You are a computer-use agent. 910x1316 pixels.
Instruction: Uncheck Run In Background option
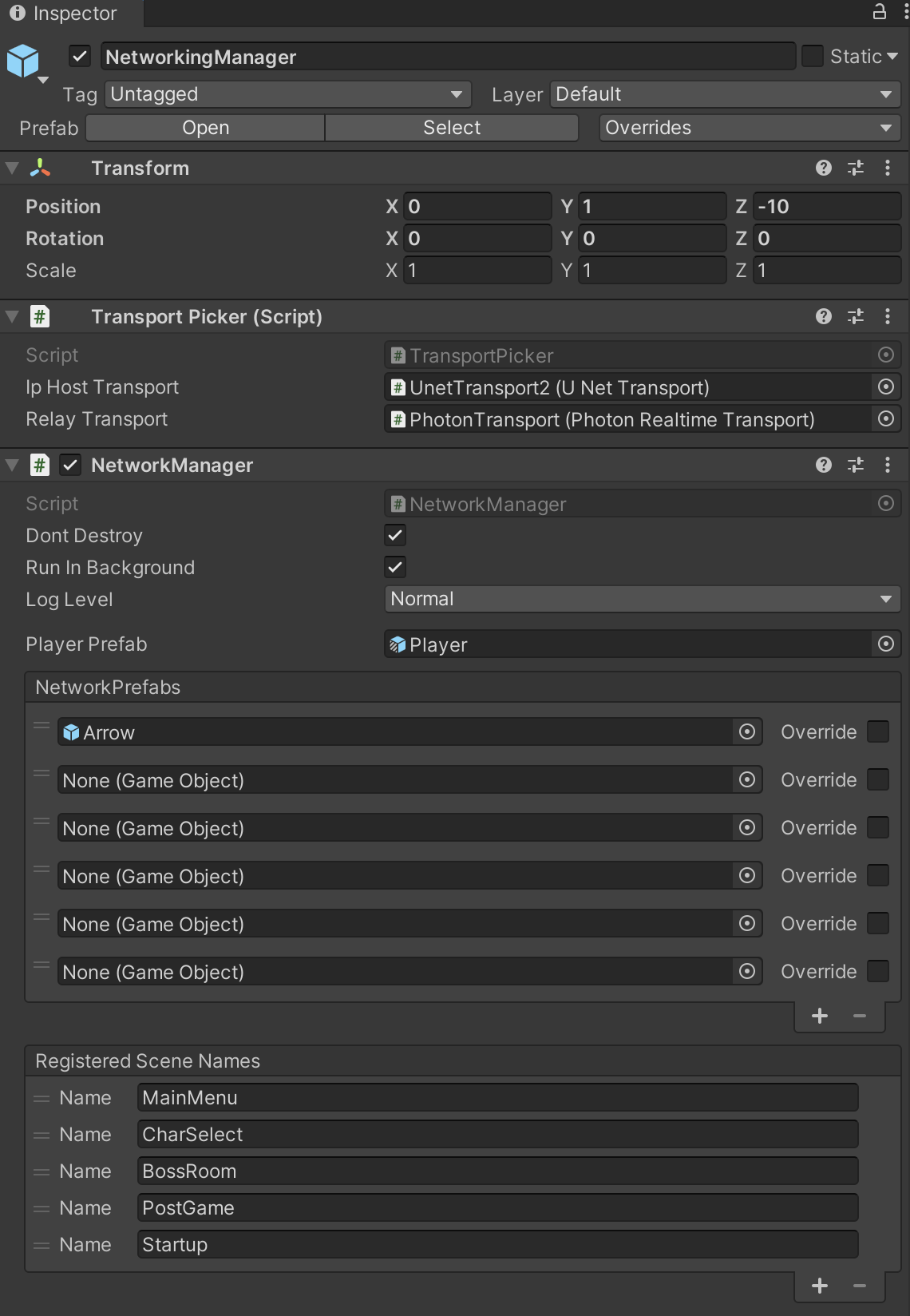pyautogui.click(x=395, y=567)
